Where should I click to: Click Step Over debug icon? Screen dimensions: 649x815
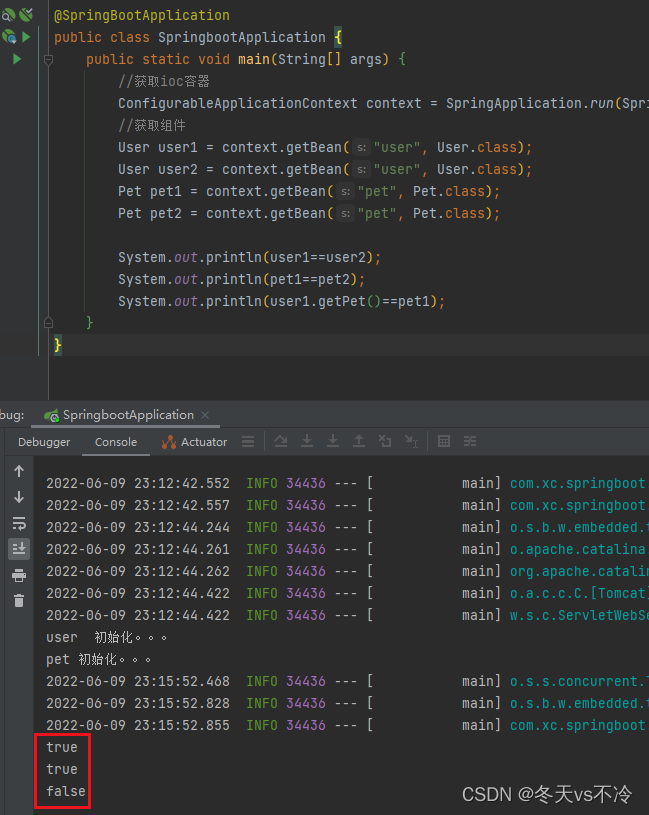point(281,441)
